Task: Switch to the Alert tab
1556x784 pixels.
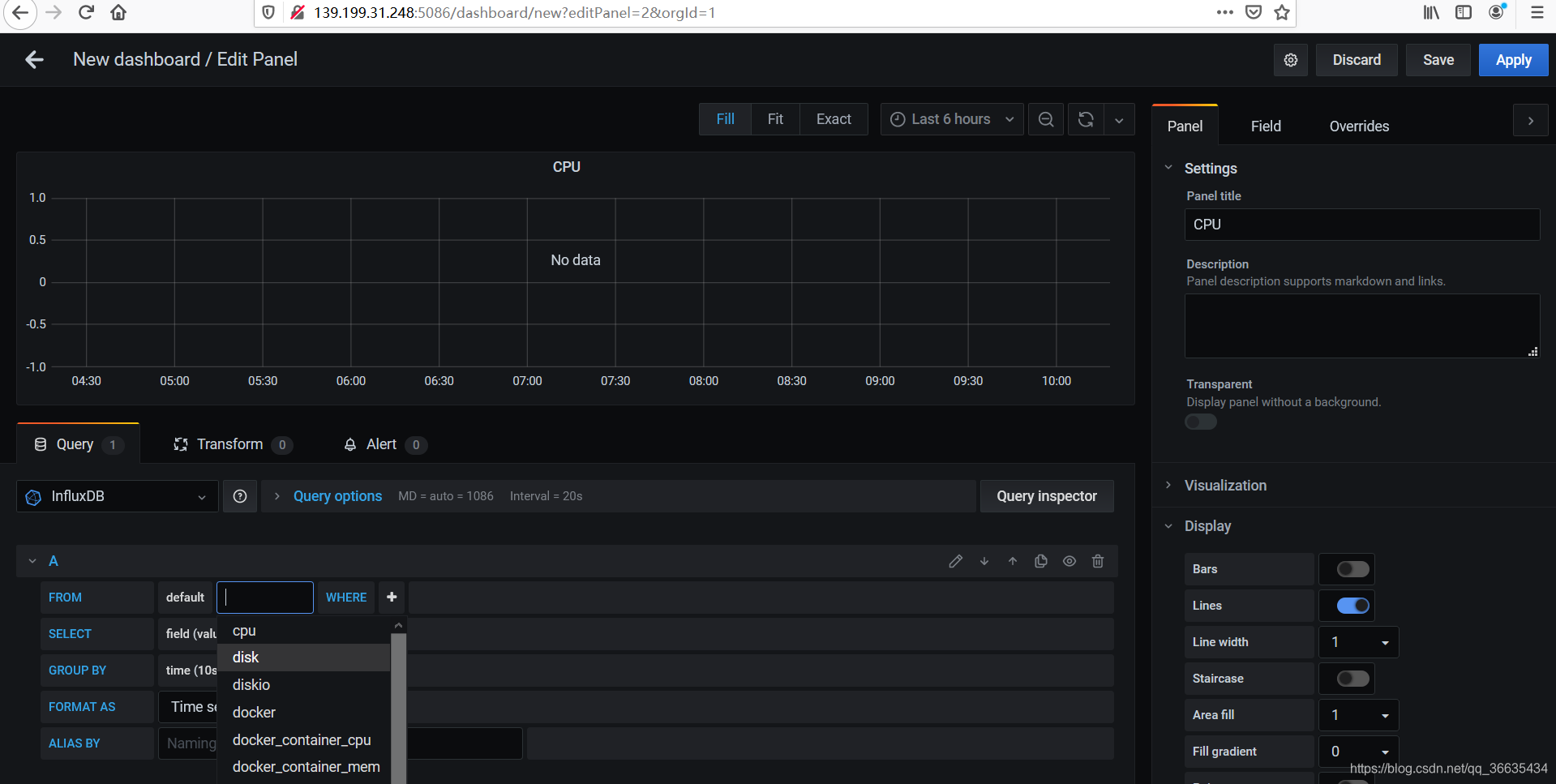Action: [384, 444]
